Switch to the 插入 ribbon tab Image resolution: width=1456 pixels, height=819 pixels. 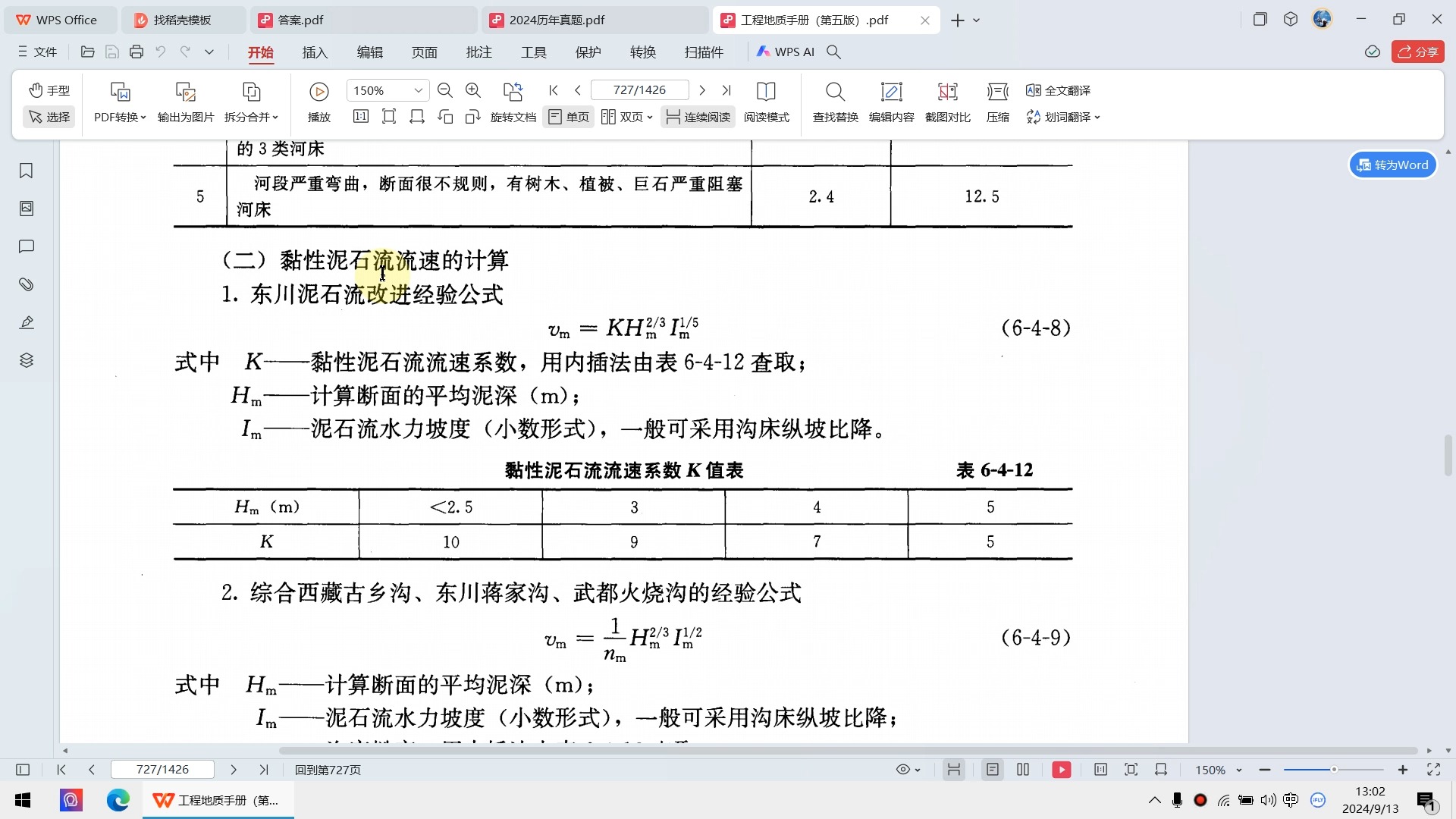pos(315,52)
